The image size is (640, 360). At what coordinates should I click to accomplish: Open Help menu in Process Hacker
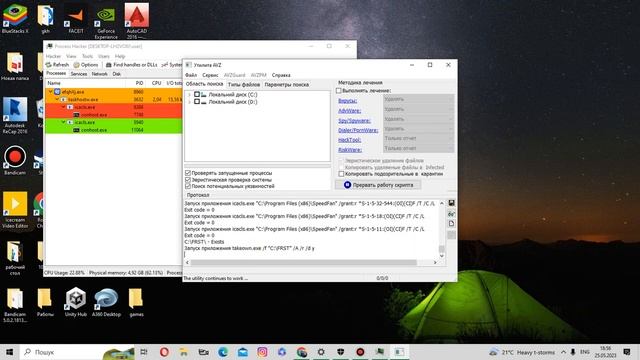point(120,56)
